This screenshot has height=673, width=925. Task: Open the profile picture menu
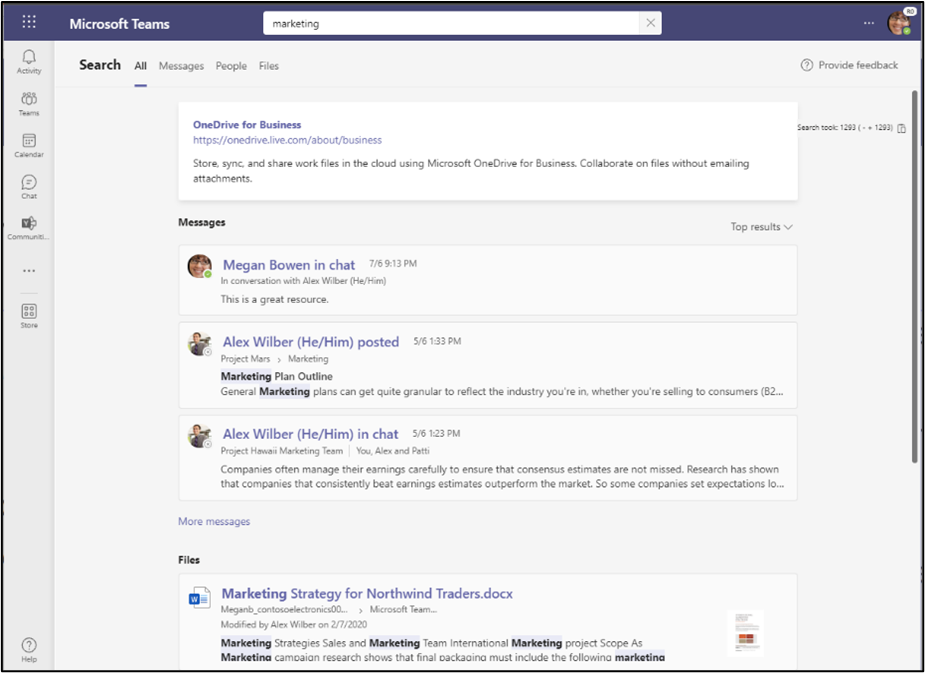coord(899,23)
